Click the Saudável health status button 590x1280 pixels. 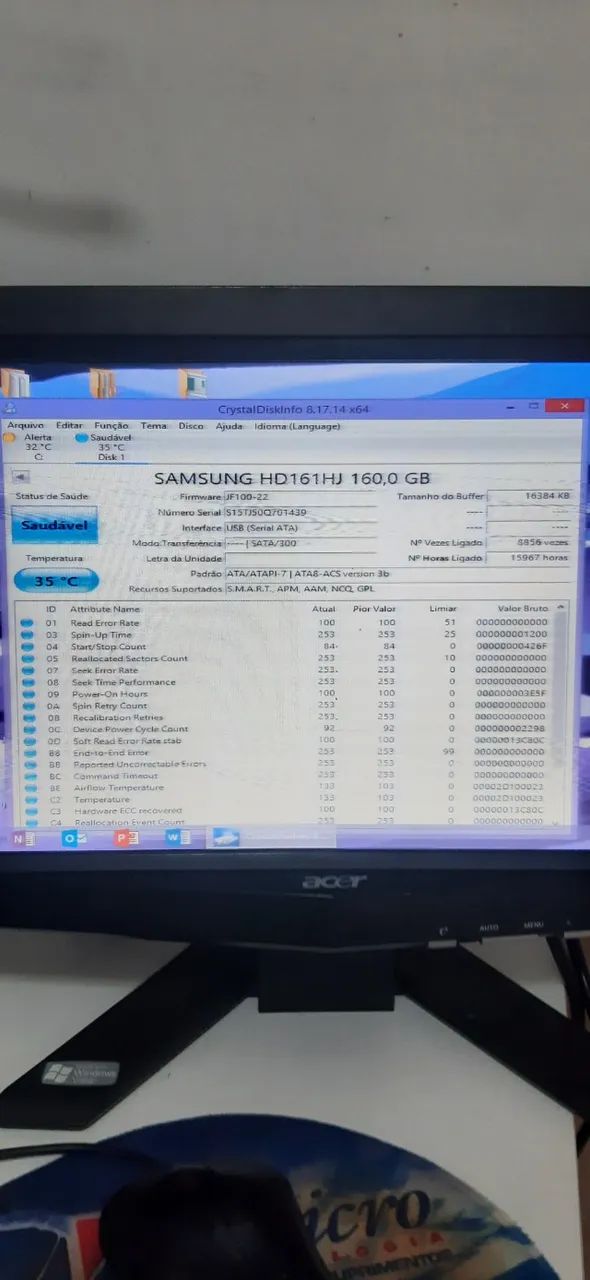pyautogui.click(x=55, y=525)
